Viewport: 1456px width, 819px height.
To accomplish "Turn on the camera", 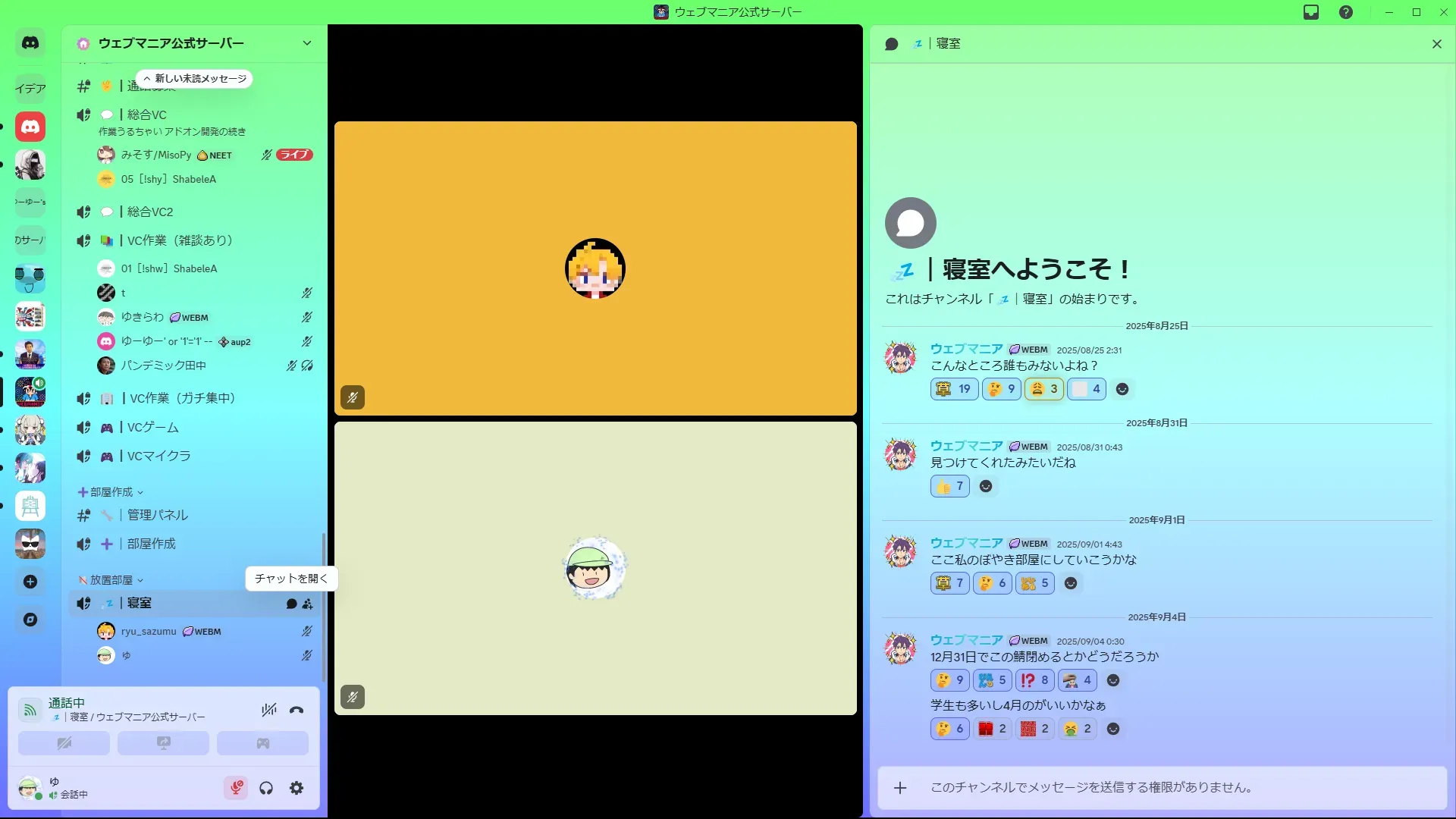I will [64, 743].
